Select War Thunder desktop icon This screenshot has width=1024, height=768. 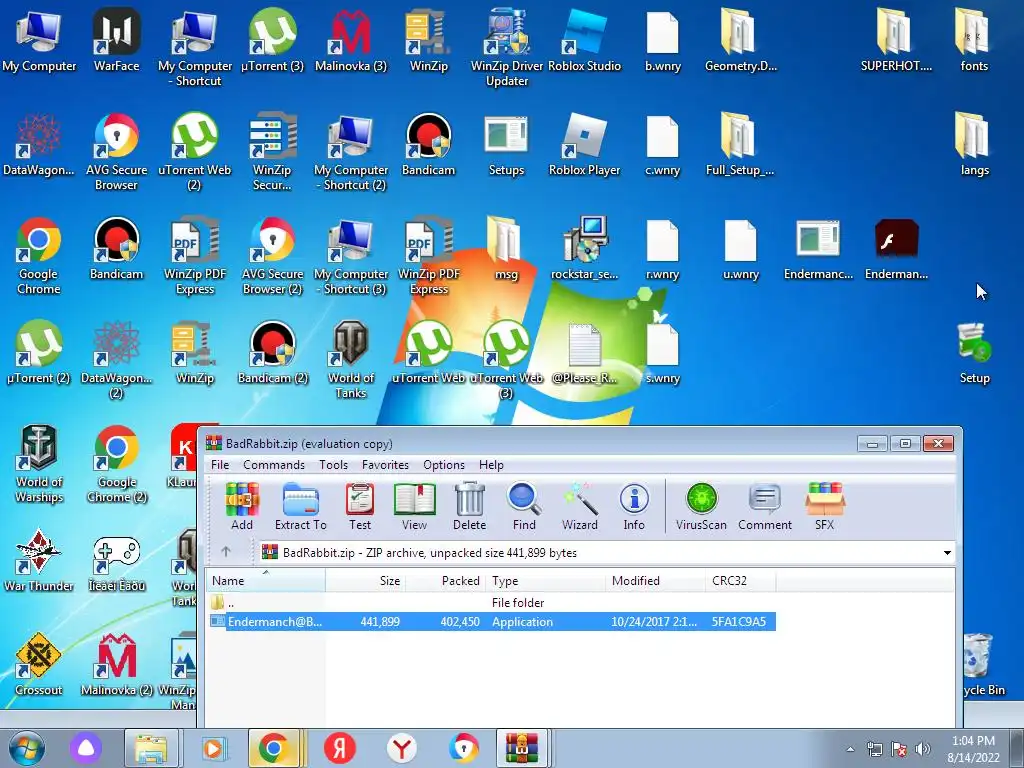39,560
